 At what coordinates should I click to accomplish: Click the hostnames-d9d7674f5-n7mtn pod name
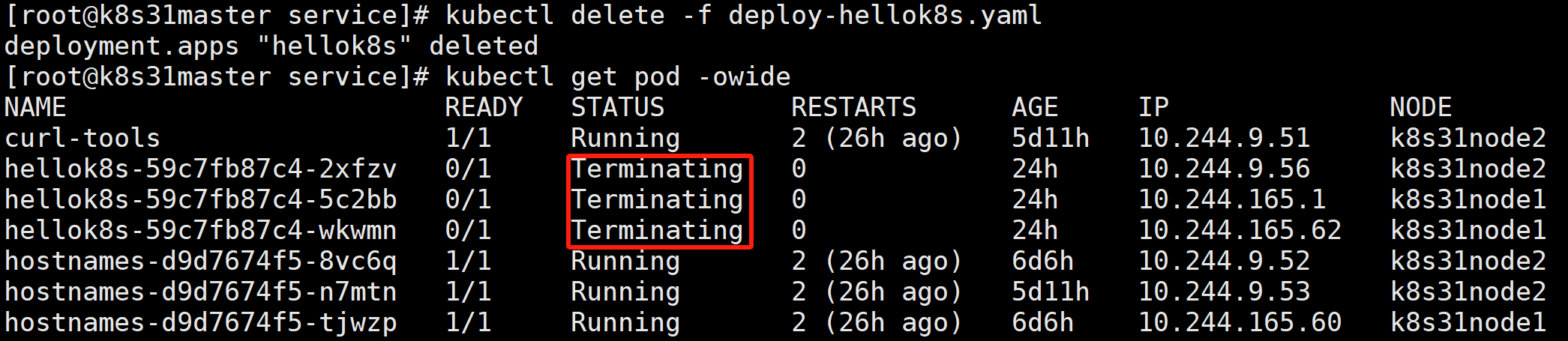[201, 292]
